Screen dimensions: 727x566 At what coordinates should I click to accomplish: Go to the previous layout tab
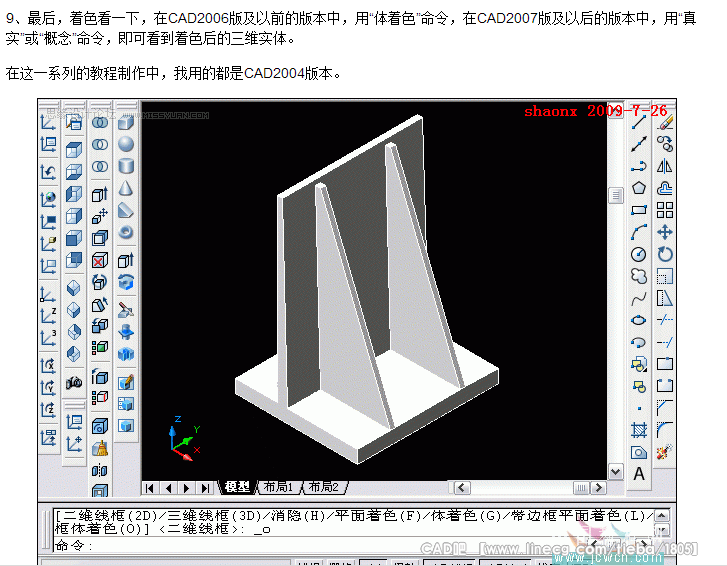[x=168, y=488]
